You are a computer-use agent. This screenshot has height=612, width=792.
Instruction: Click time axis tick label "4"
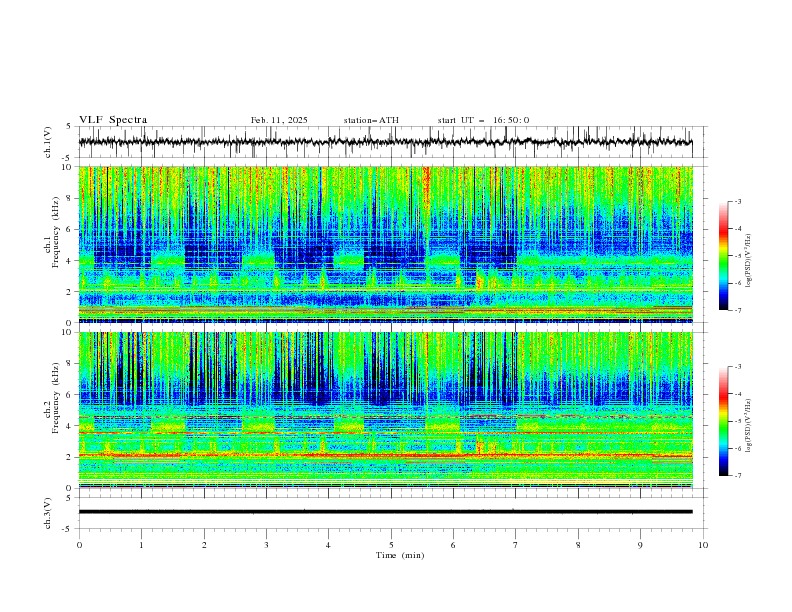pyautogui.click(x=328, y=545)
